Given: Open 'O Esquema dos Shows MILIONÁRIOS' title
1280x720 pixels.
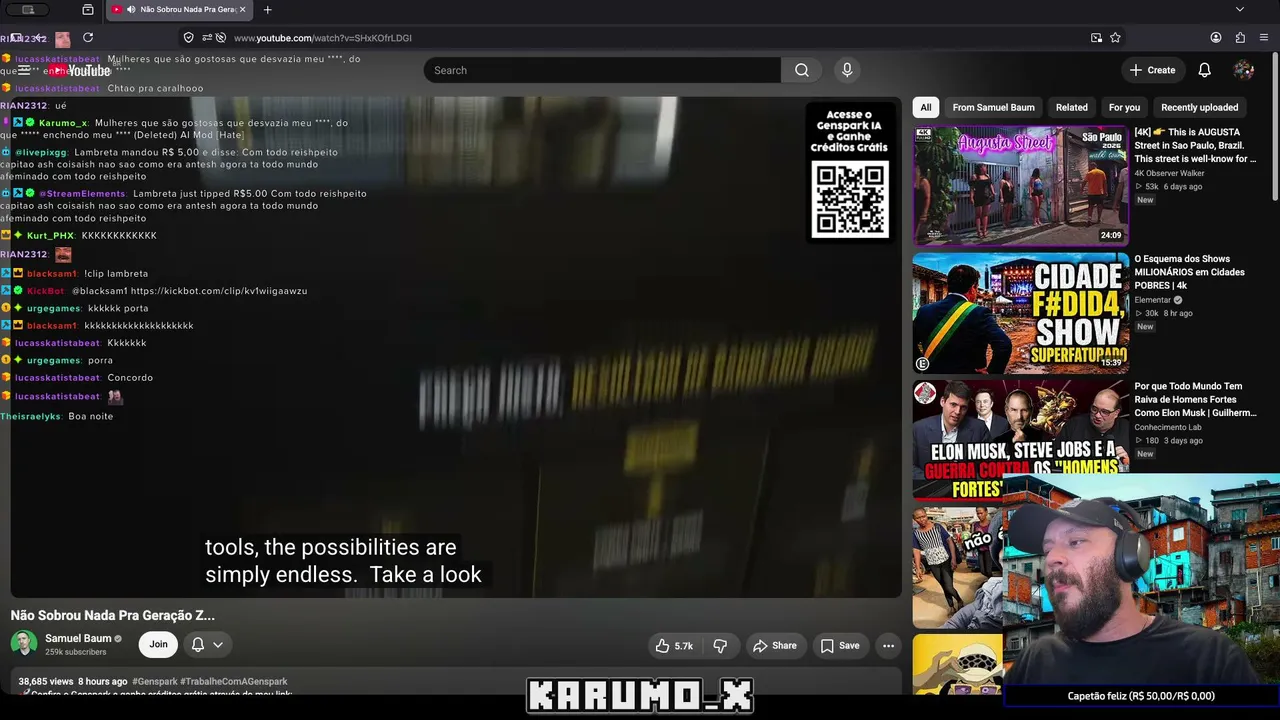Looking at the screenshot, I should pyautogui.click(x=1189, y=272).
